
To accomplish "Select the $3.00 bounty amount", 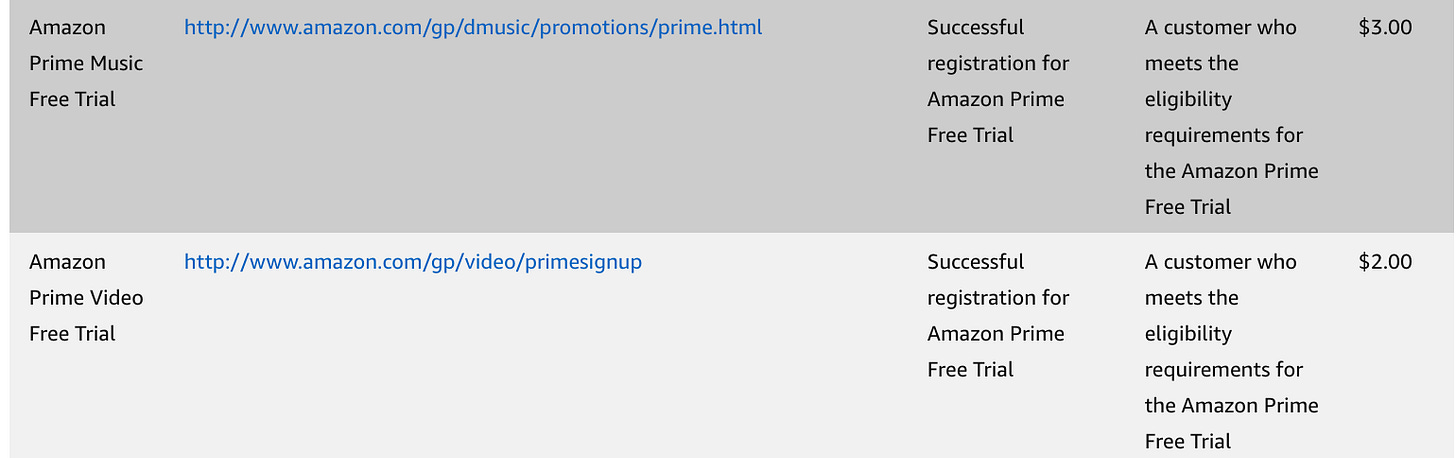I will (x=1385, y=28).
